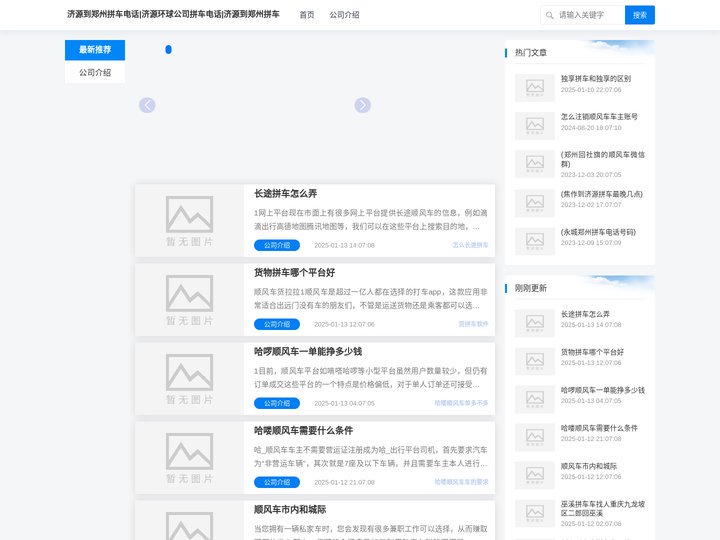Image resolution: width=720 pixels, height=540 pixels.
Task: Click the 顺风车货拉拉 excerpt of 货物拼车哪个平台好
Action: pyautogui.click(x=370, y=298)
